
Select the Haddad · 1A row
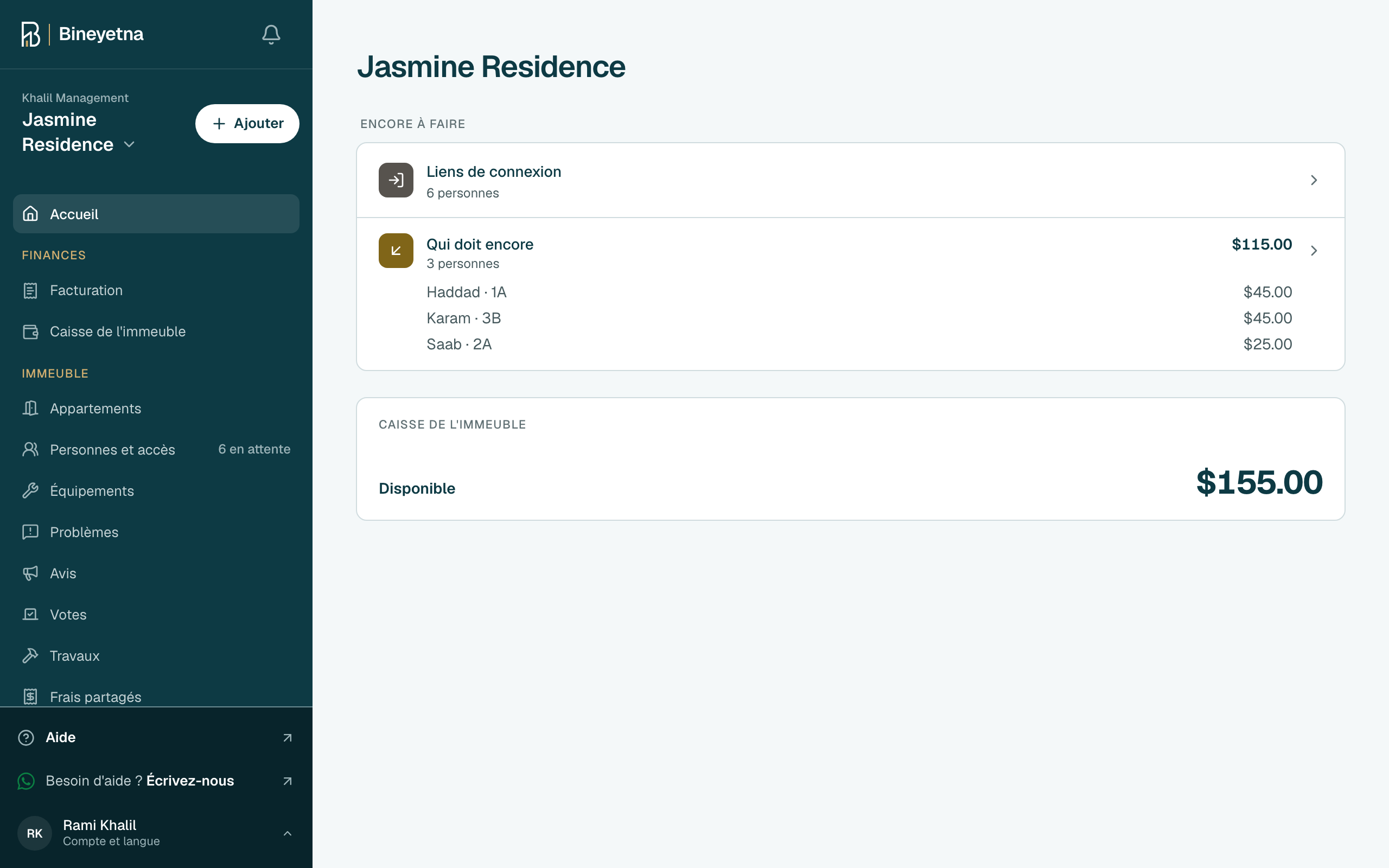click(x=859, y=292)
